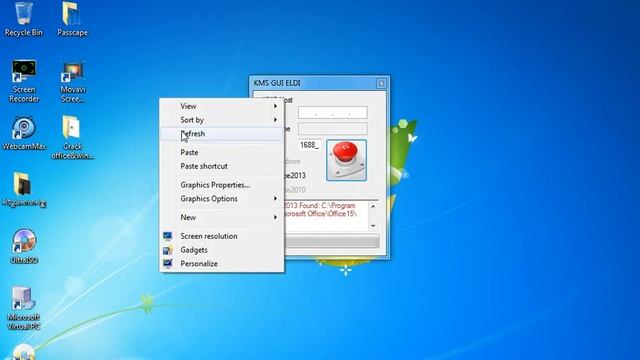Select the Crack office&win folder icon
The width and height of the screenshot is (640, 360).
(72, 137)
